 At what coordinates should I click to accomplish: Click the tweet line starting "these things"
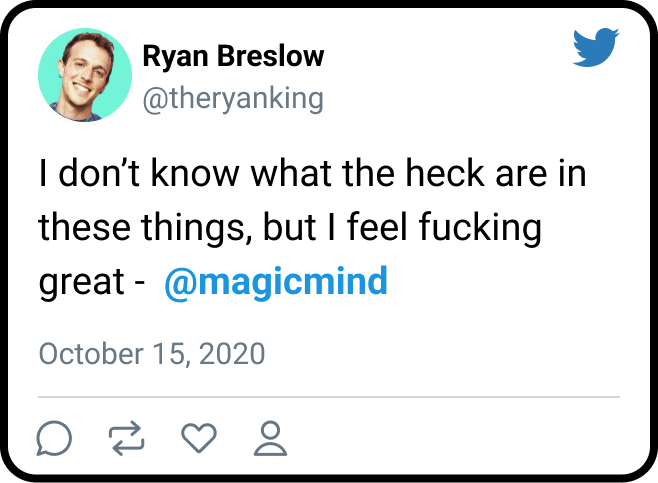tap(289, 229)
